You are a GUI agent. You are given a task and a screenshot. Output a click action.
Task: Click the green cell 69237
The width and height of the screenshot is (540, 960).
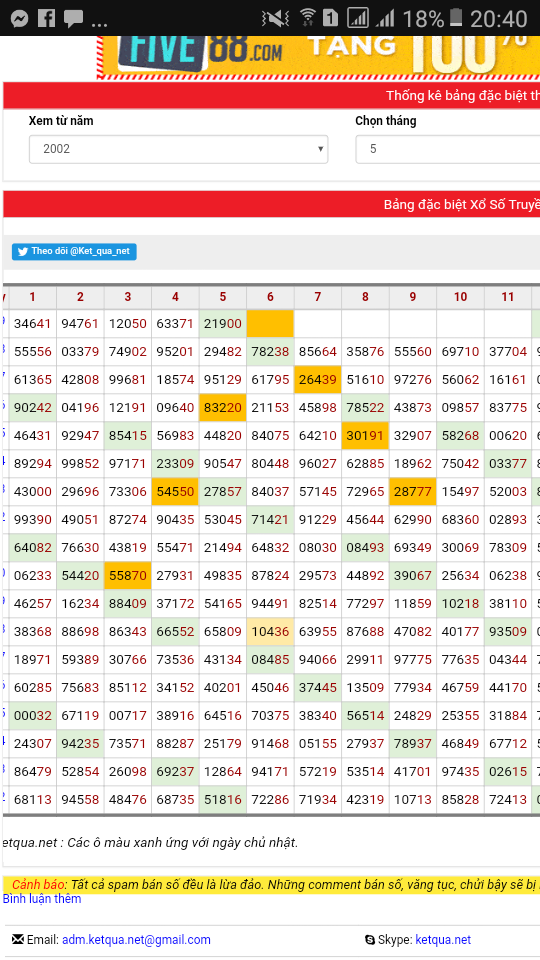pyautogui.click(x=175, y=772)
